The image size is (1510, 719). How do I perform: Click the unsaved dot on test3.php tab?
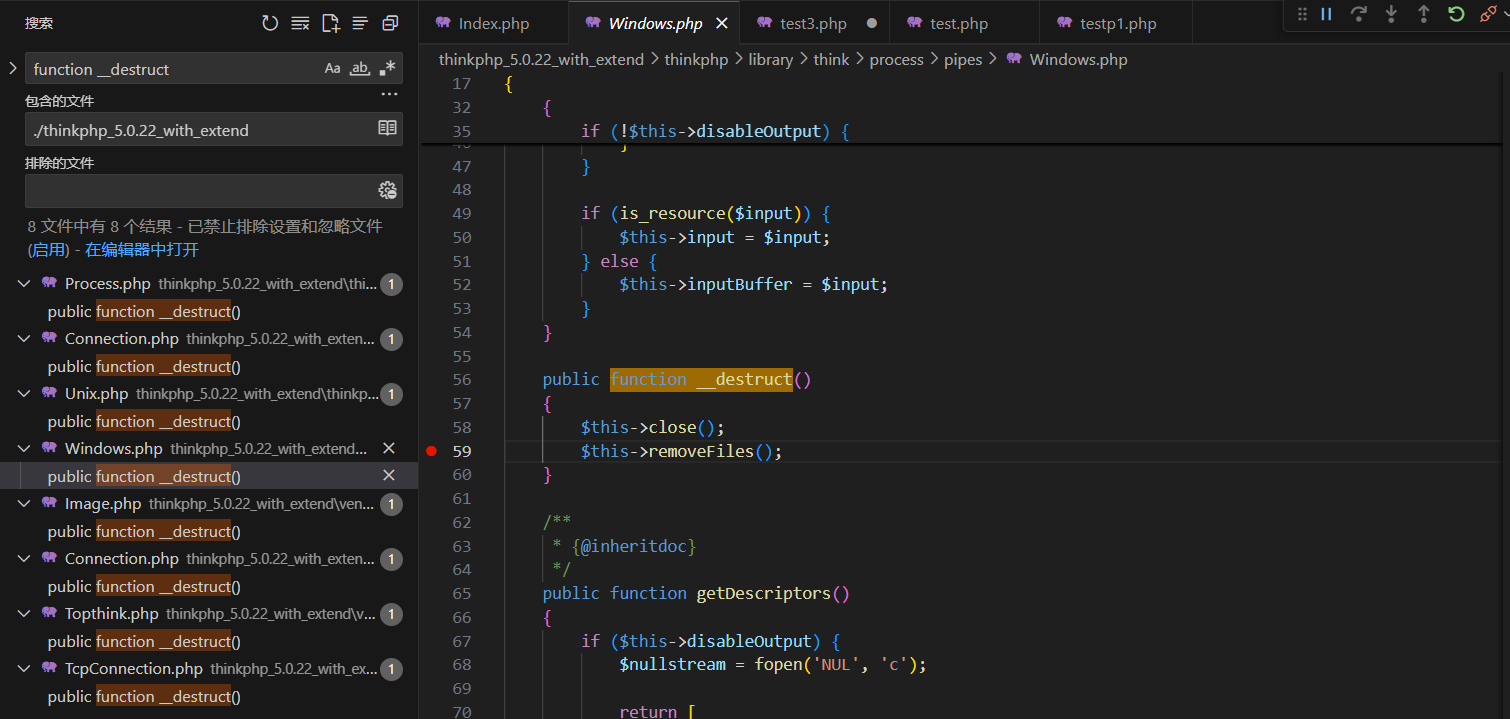coord(871,23)
